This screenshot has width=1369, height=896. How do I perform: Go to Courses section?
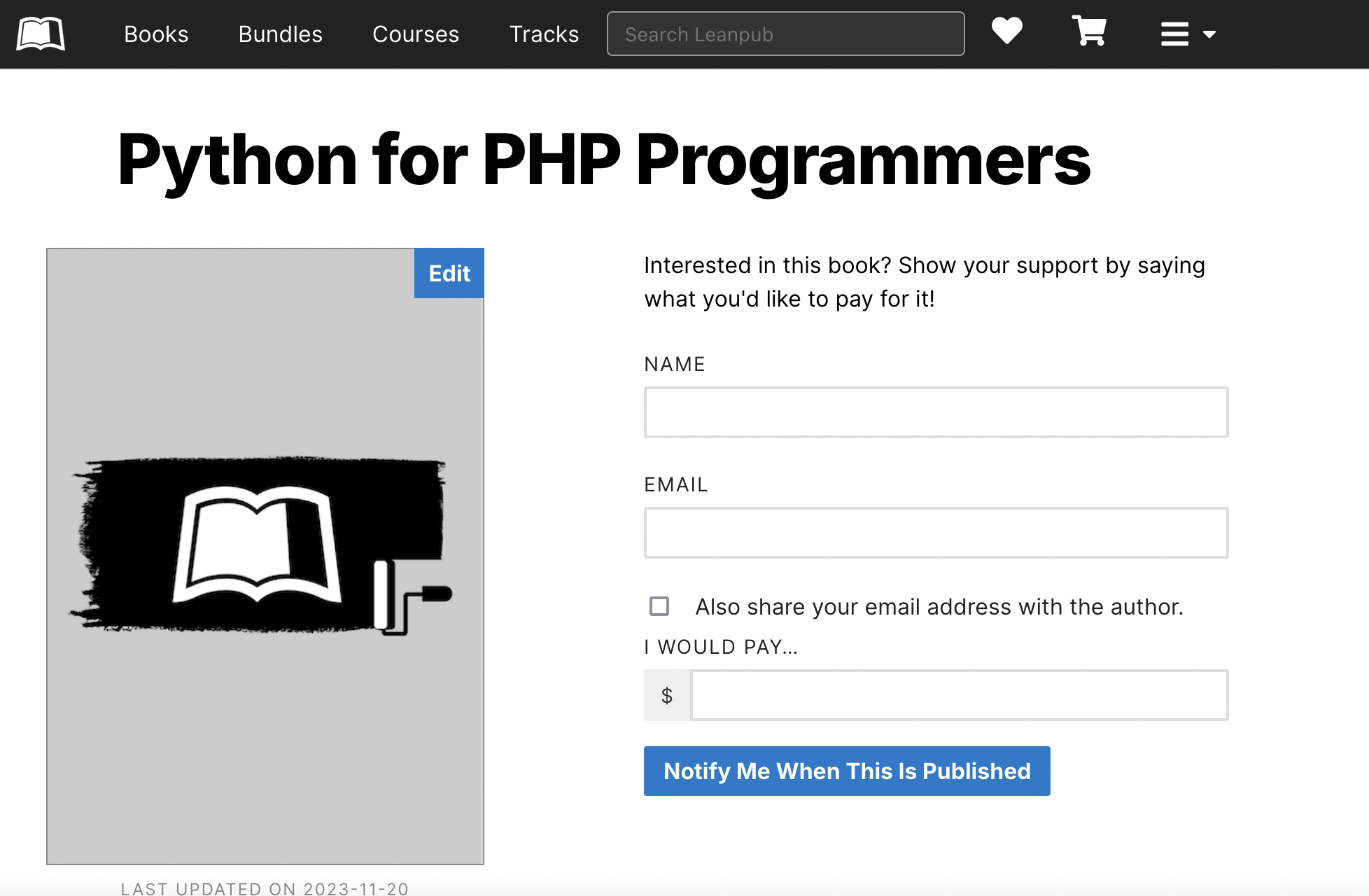coord(416,34)
